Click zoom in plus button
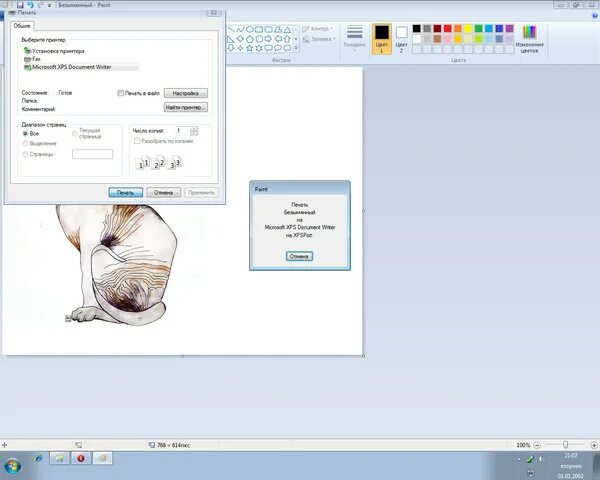 tap(594, 445)
